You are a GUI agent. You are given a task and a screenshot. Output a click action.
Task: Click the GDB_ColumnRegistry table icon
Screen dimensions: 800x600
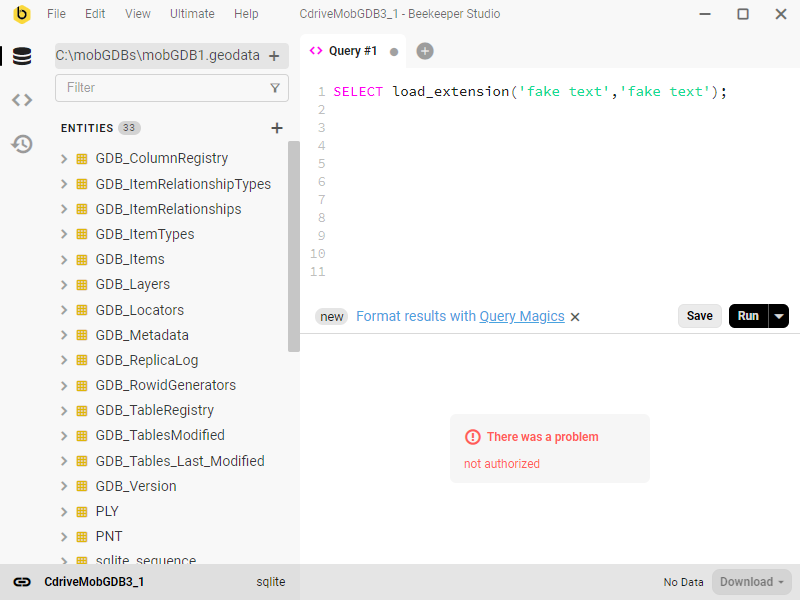pyautogui.click(x=82, y=159)
